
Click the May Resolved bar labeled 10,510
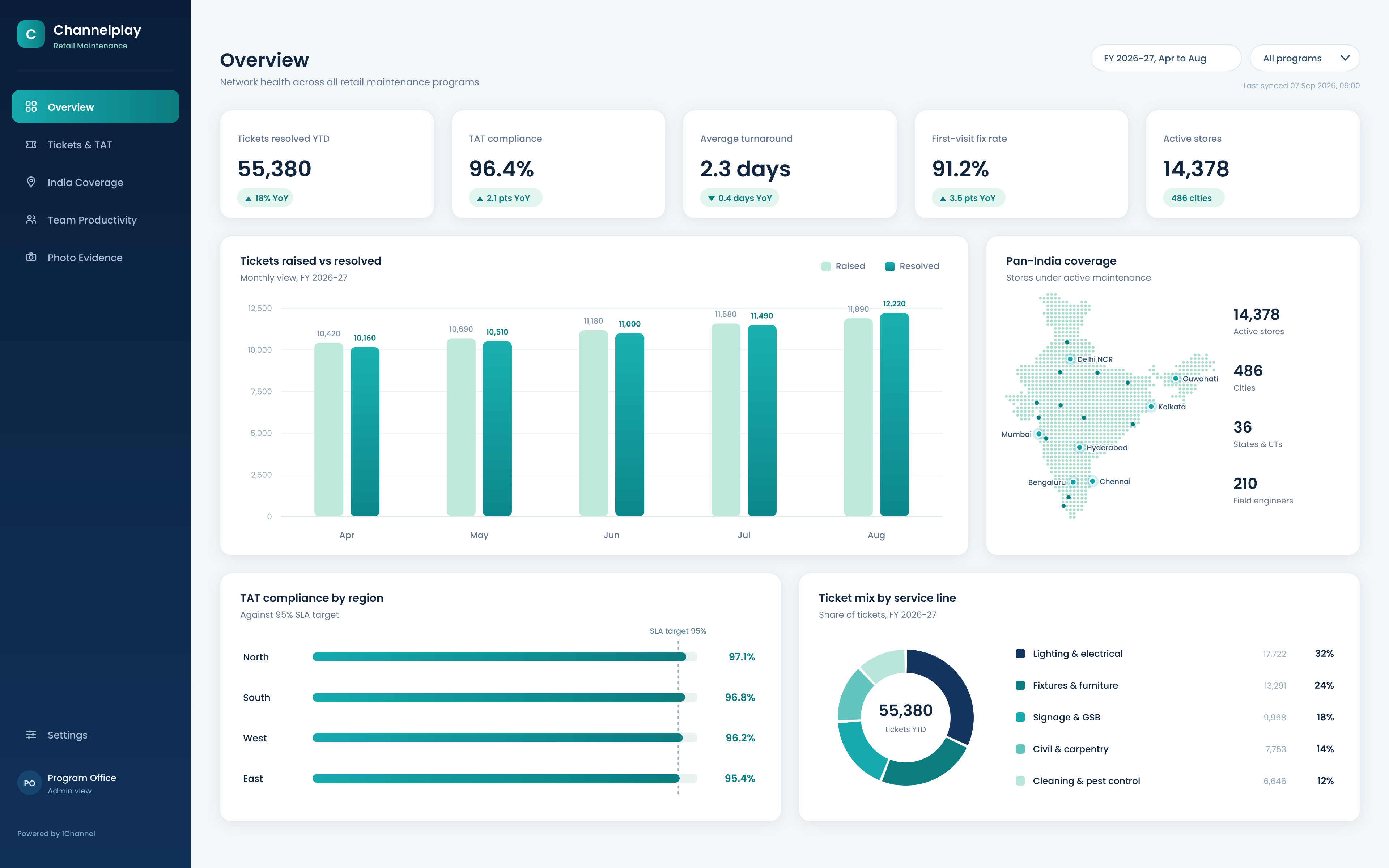tap(497, 429)
